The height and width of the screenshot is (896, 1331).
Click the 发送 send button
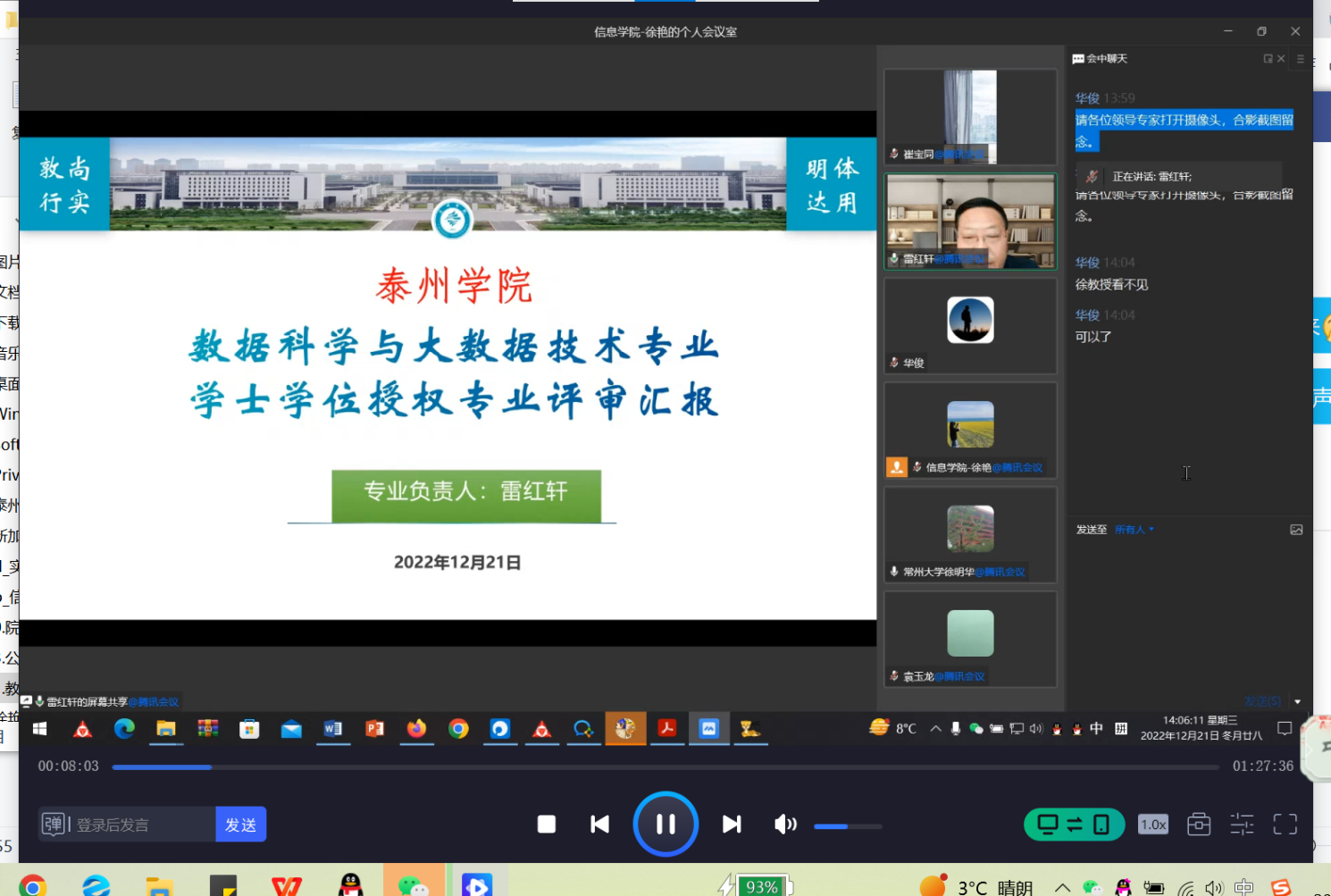tap(240, 824)
